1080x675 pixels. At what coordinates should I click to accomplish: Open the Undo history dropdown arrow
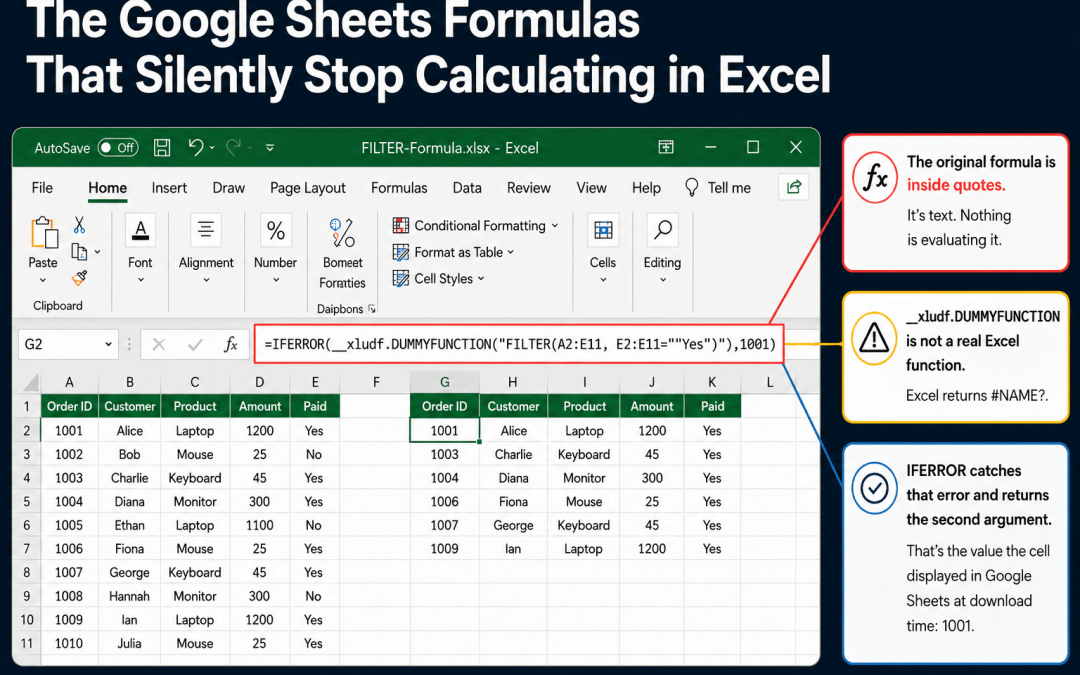coord(212,148)
